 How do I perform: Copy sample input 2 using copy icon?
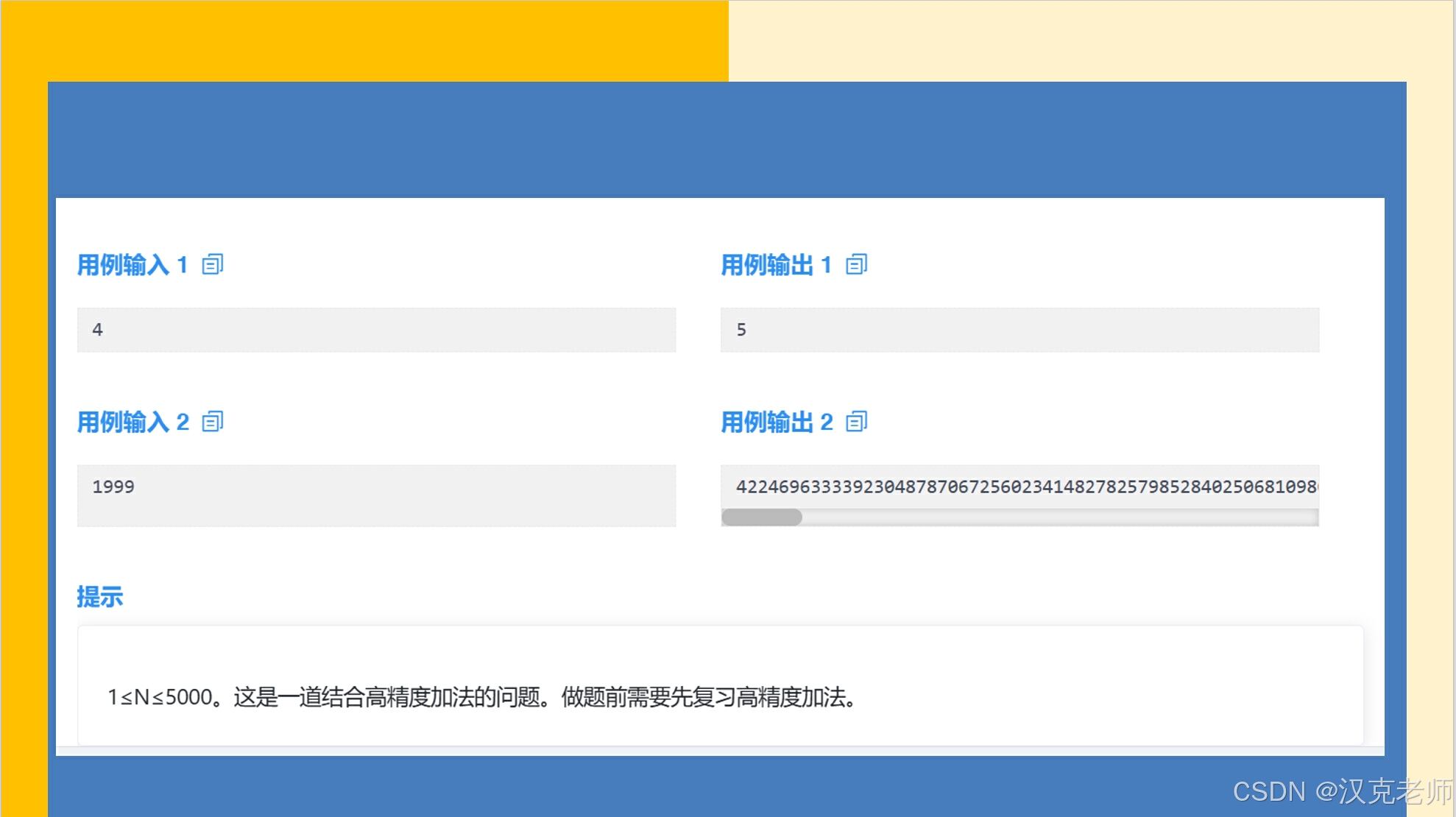[213, 422]
